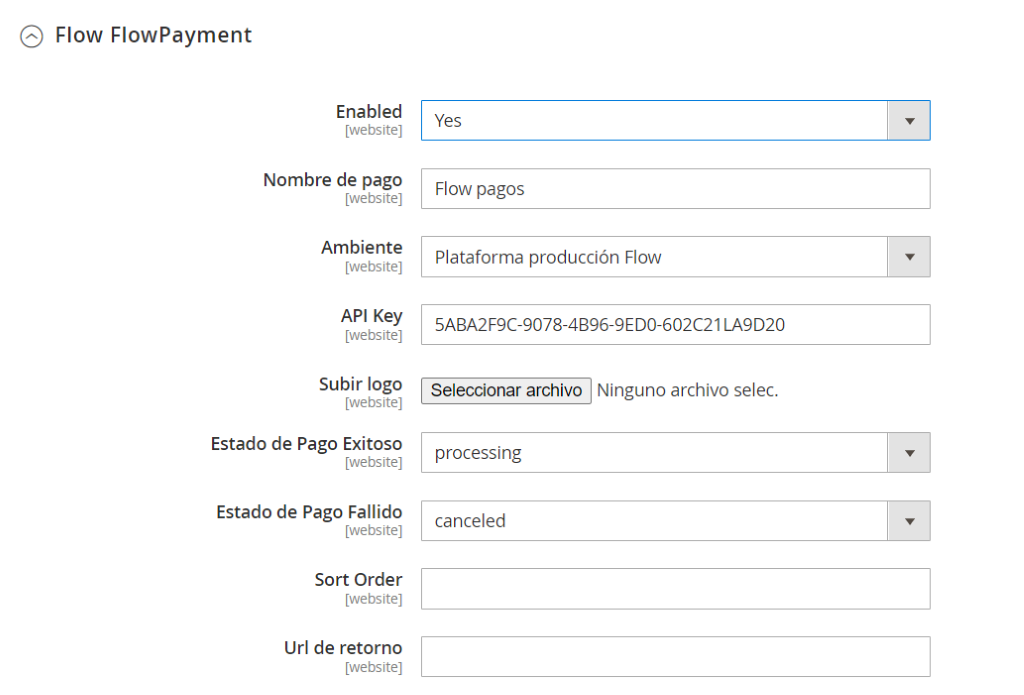
Task: Open the Ambiente dropdown
Action: 675,257
